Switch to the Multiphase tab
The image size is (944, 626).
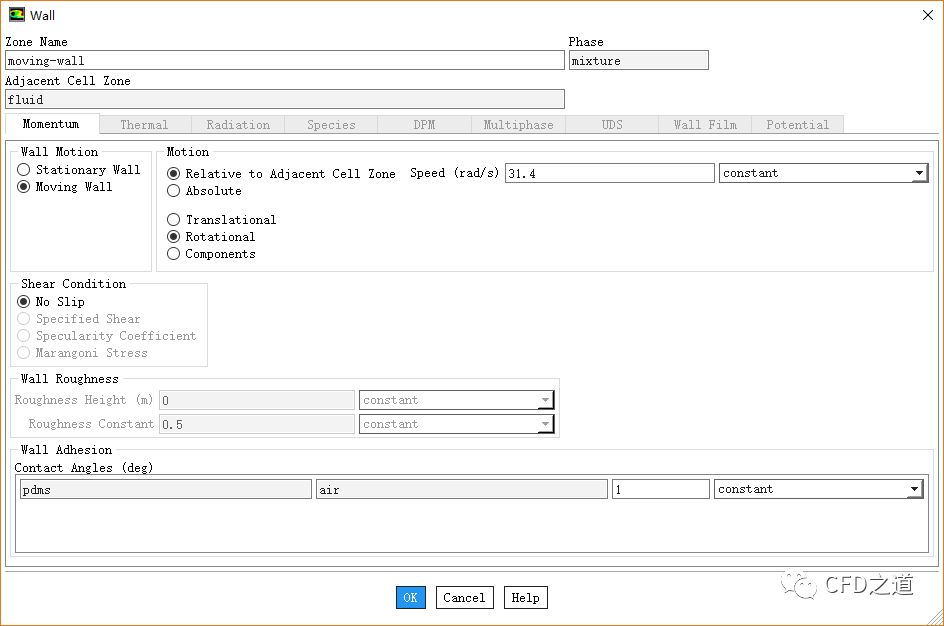click(518, 125)
